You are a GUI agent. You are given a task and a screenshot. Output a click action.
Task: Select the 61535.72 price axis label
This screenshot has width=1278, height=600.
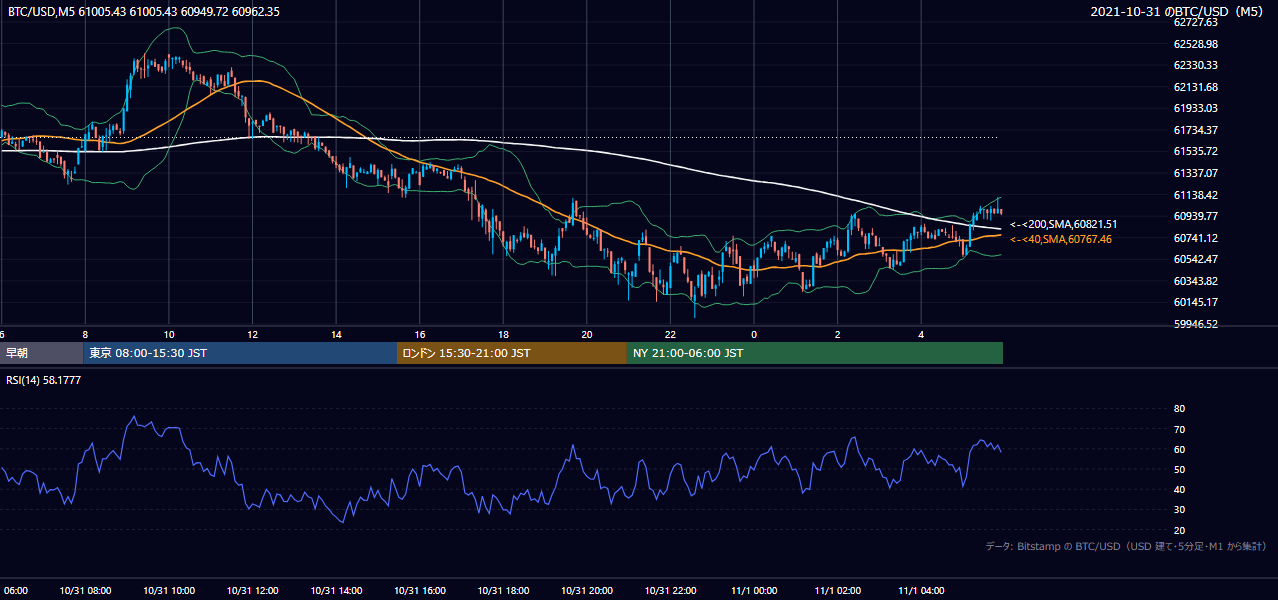pyautogui.click(x=1195, y=151)
